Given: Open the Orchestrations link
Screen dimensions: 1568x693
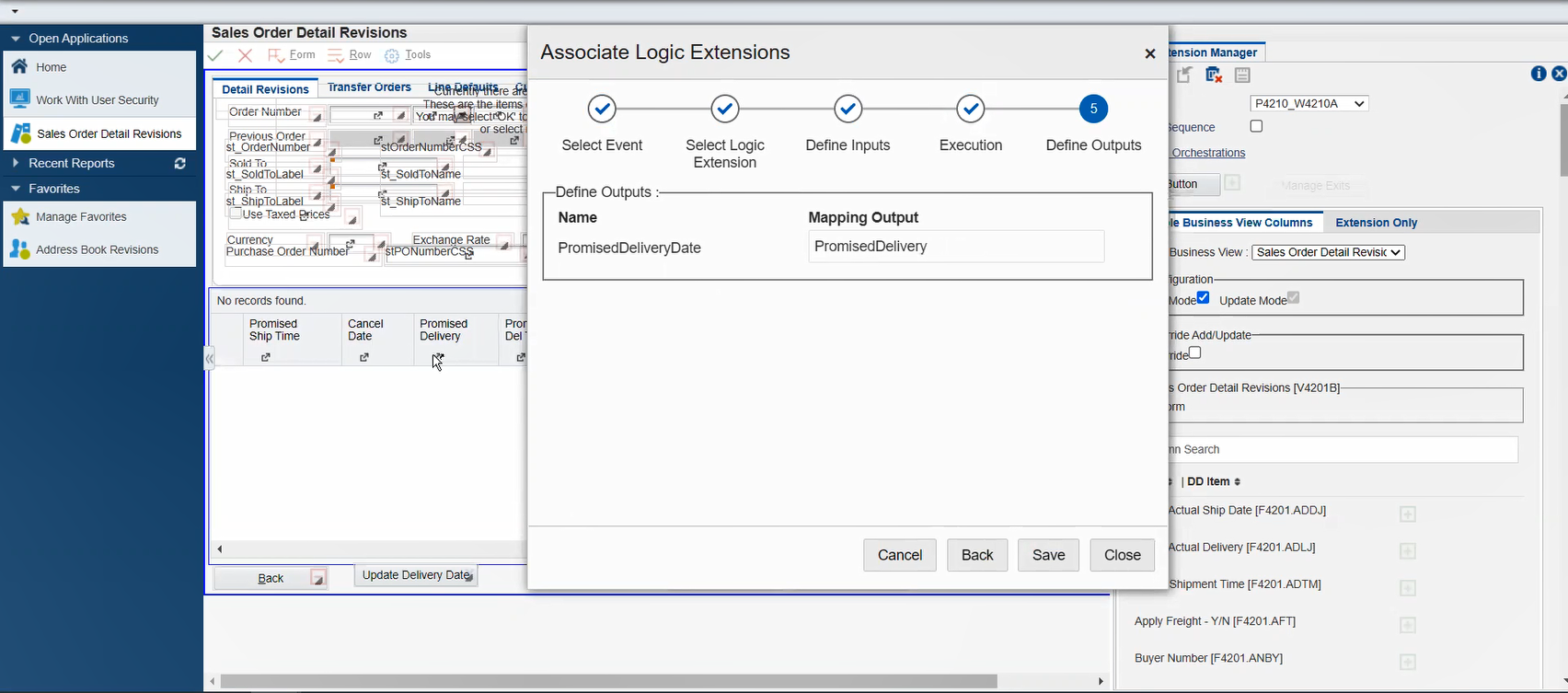Looking at the screenshot, I should [x=1208, y=153].
